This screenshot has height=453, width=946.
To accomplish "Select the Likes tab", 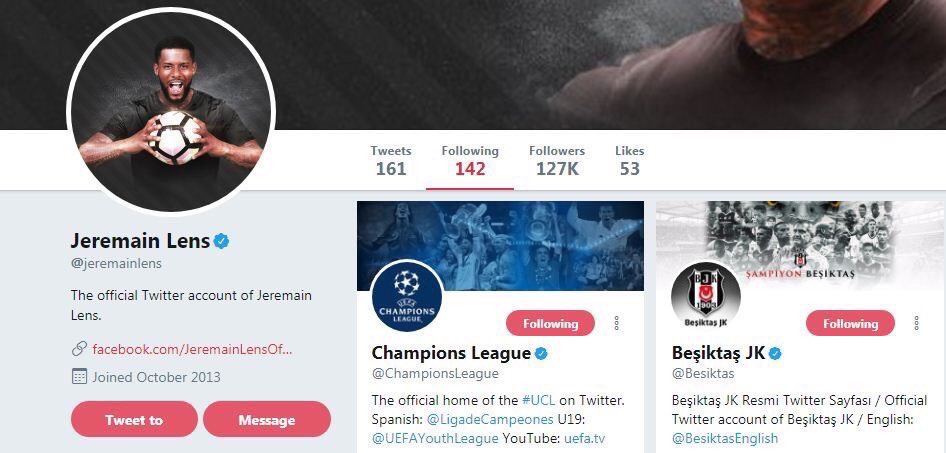I will pos(629,160).
